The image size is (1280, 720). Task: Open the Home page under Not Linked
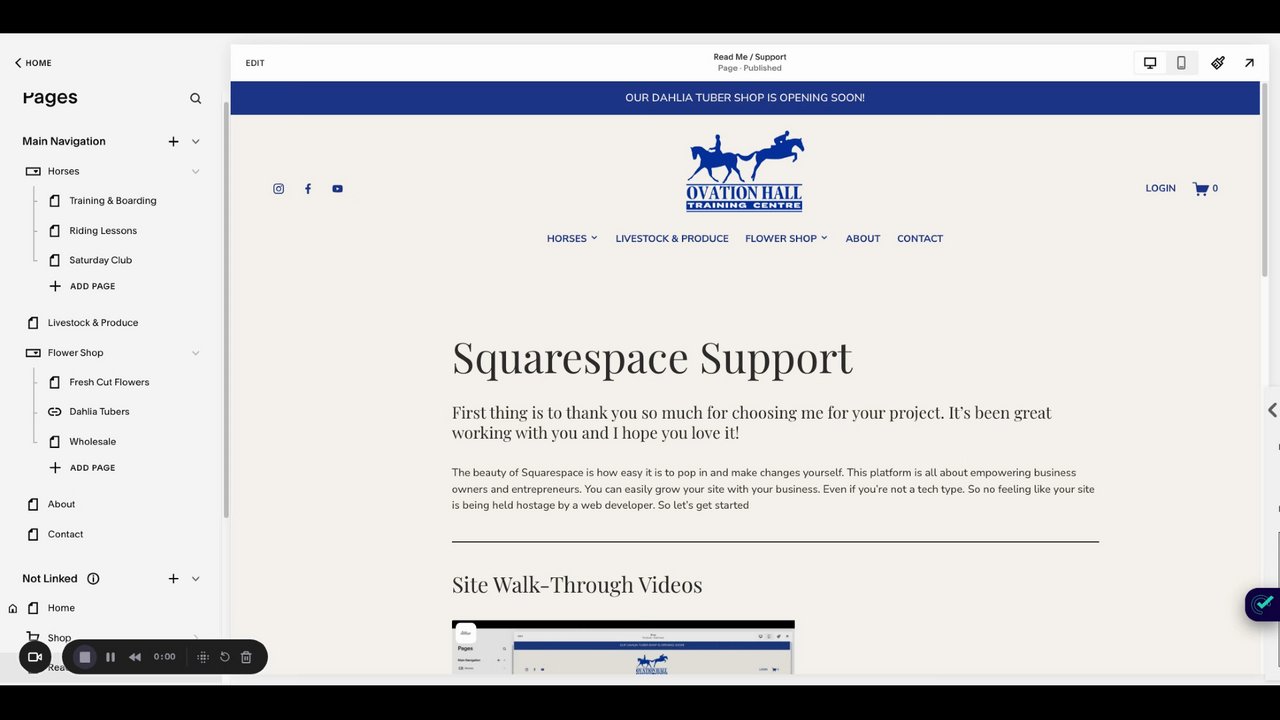pyautogui.click(x=61, y=608)
